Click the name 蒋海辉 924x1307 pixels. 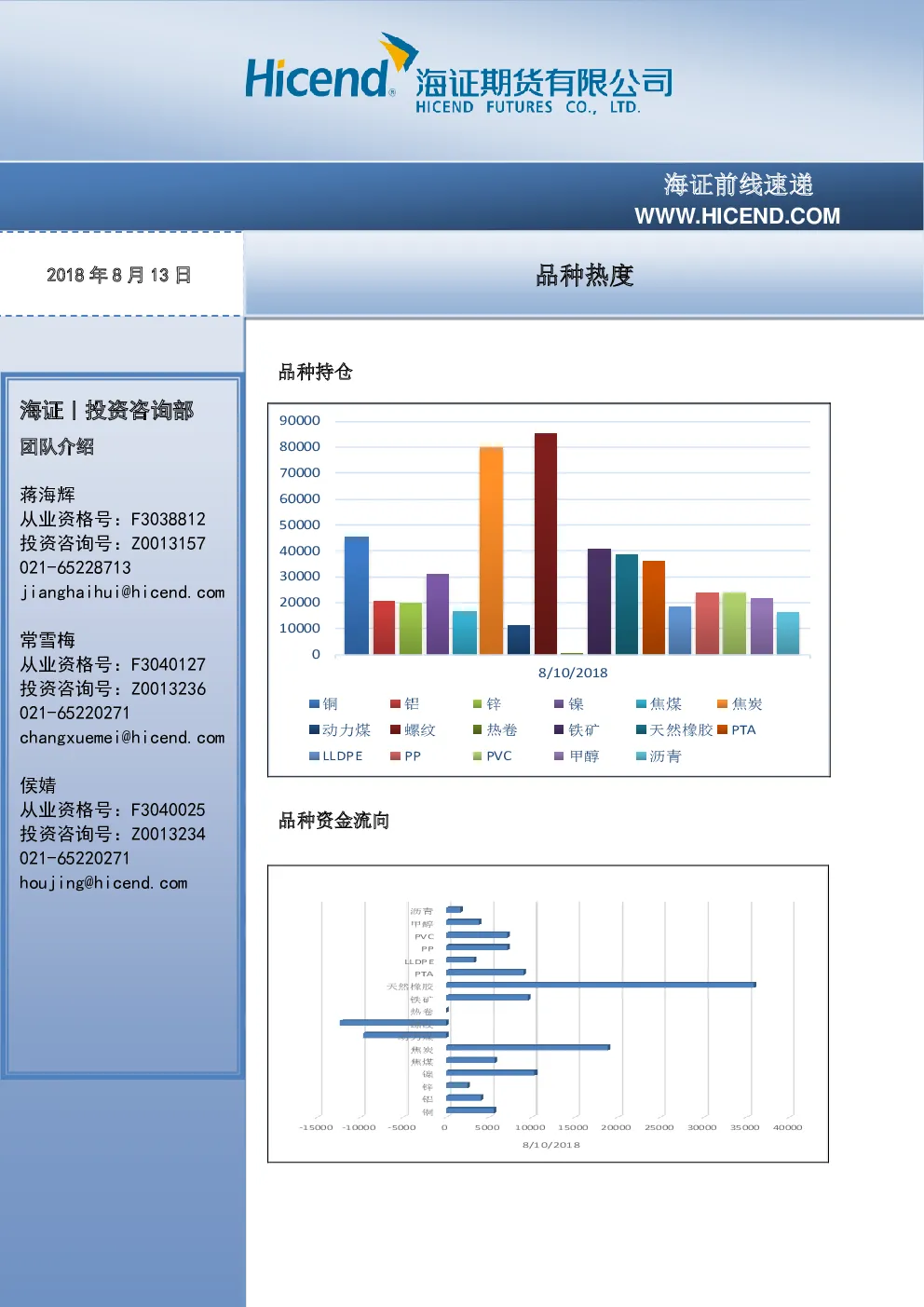(x=48, y=495)
